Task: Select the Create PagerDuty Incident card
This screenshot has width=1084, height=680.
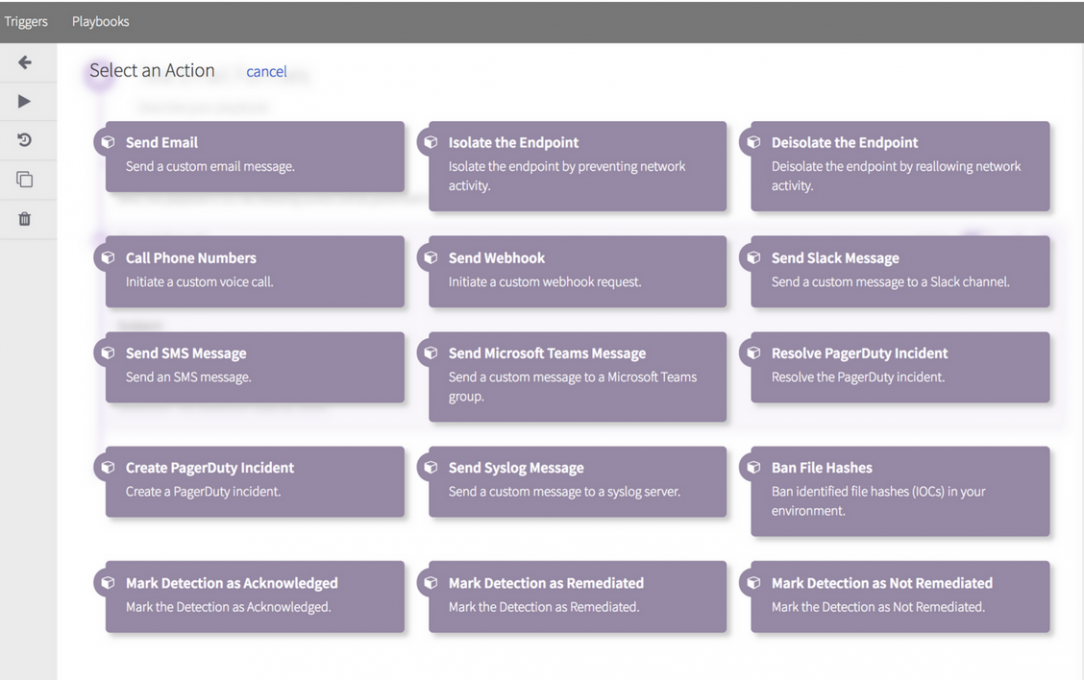Action: (255, 481)
